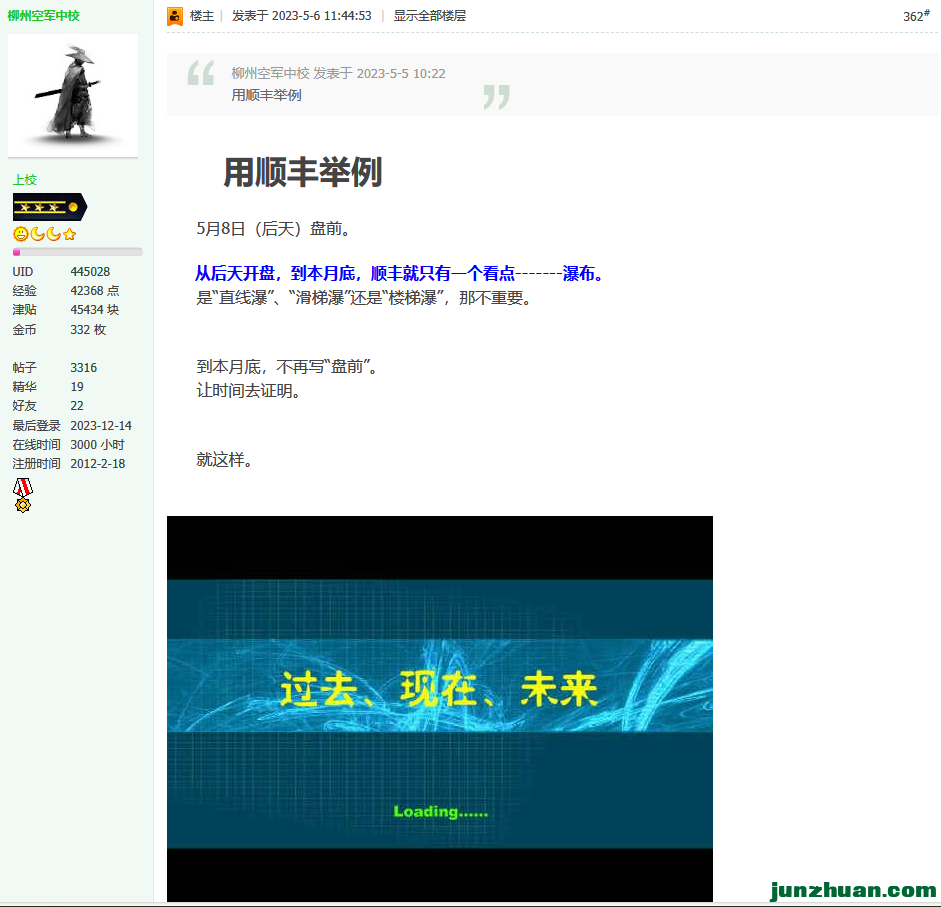Click the medal icon below 注册时间
The image size is (941, 907).
(x=22, y=494)
